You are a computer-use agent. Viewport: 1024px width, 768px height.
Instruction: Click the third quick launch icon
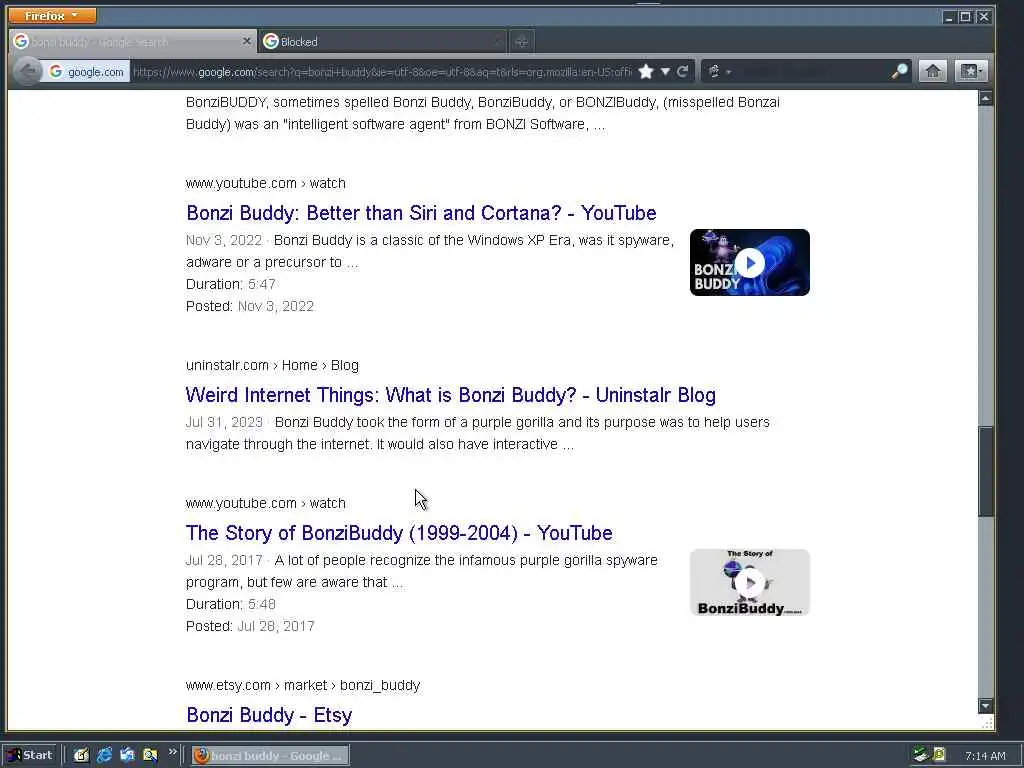[x=127, y=755]
